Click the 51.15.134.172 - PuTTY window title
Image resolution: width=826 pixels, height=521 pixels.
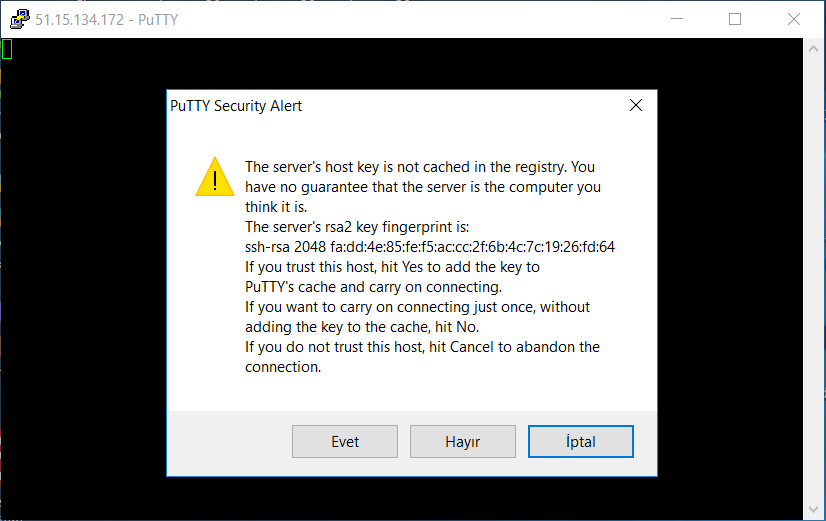pyautogui.click(x=106, y=19)
